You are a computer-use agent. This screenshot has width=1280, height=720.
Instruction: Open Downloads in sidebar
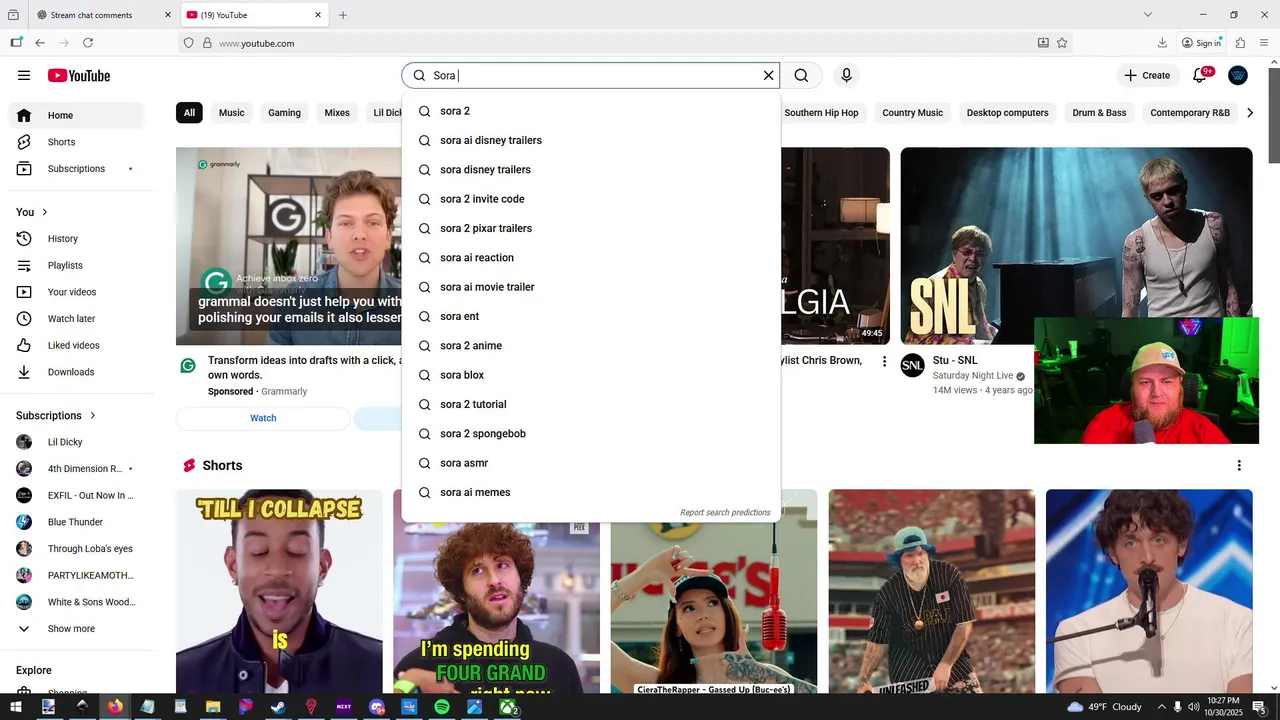tap(76, 372)
